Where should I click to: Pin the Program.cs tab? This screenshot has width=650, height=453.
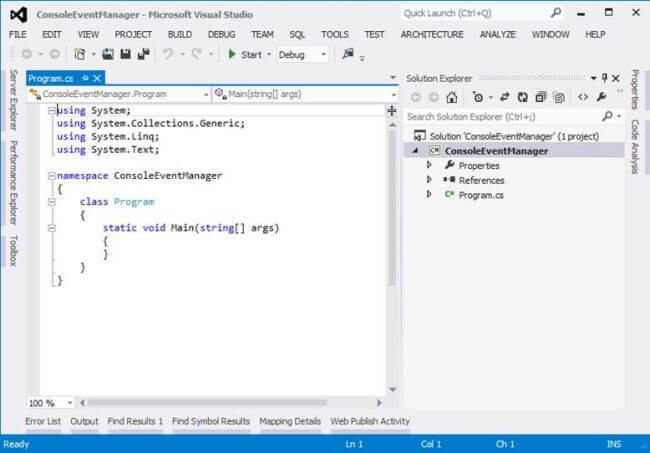(x=85, y=78)
